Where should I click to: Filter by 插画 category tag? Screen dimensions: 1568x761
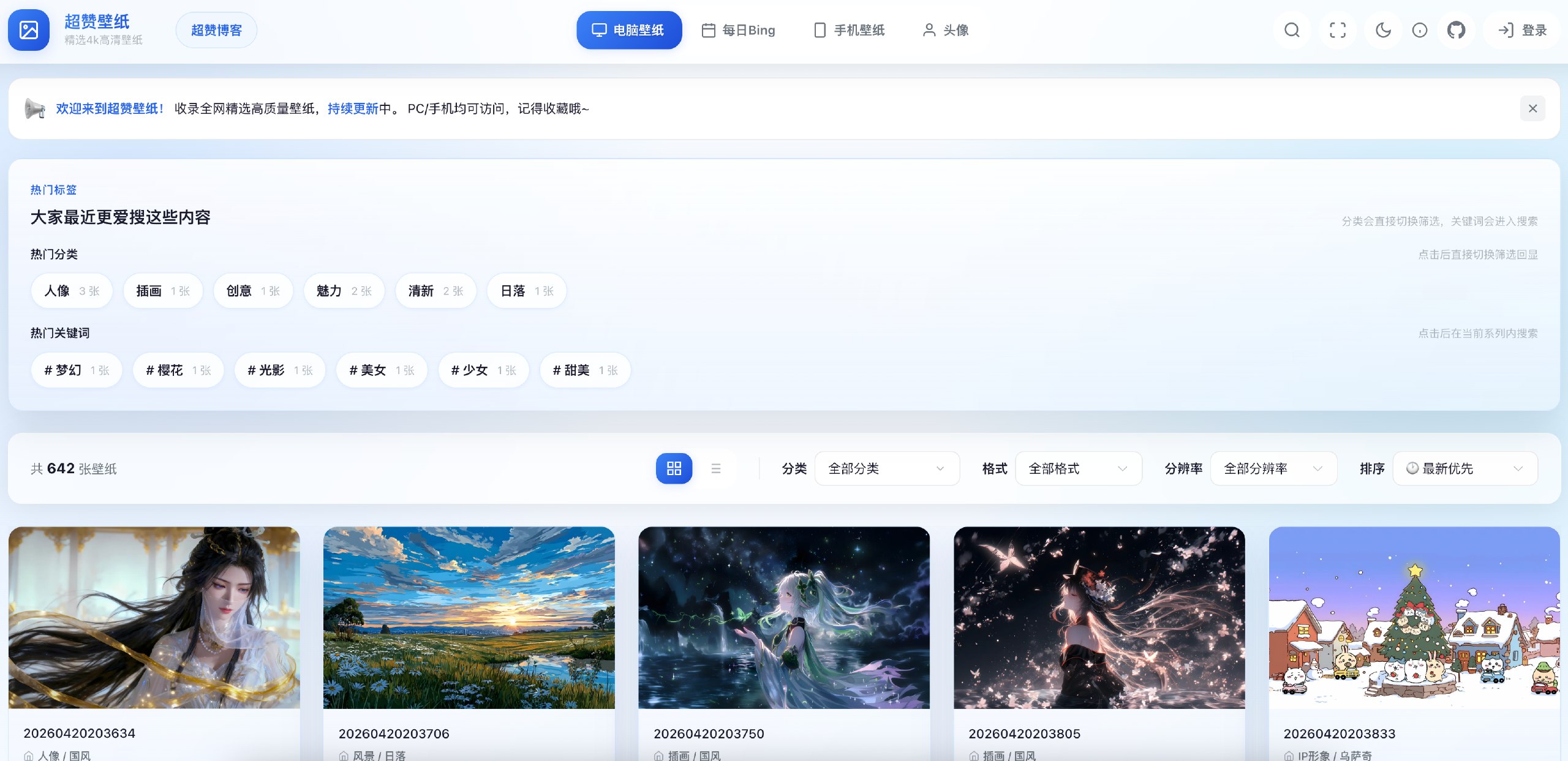[163, 291]
